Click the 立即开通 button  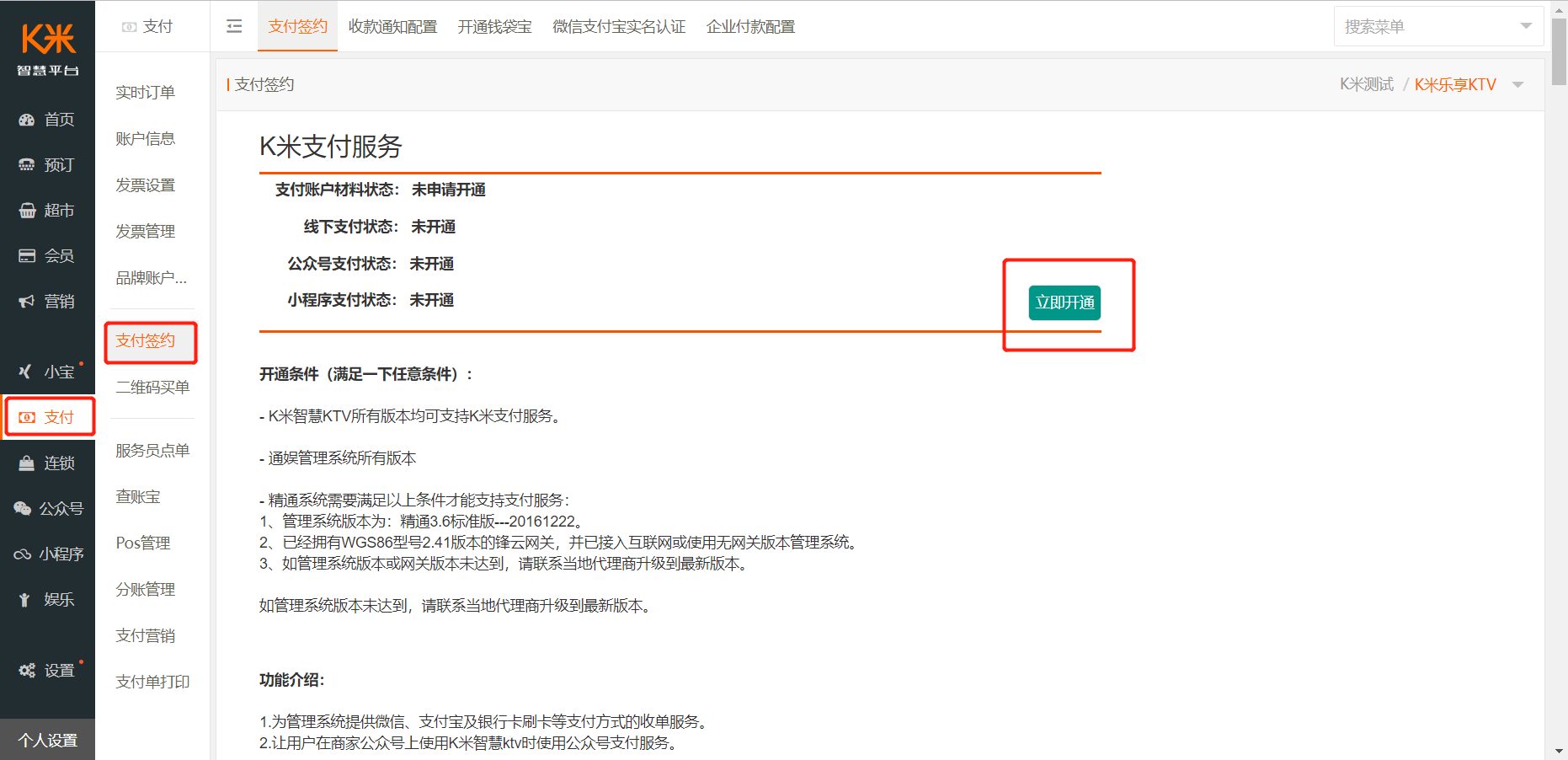click(1064, 302)
